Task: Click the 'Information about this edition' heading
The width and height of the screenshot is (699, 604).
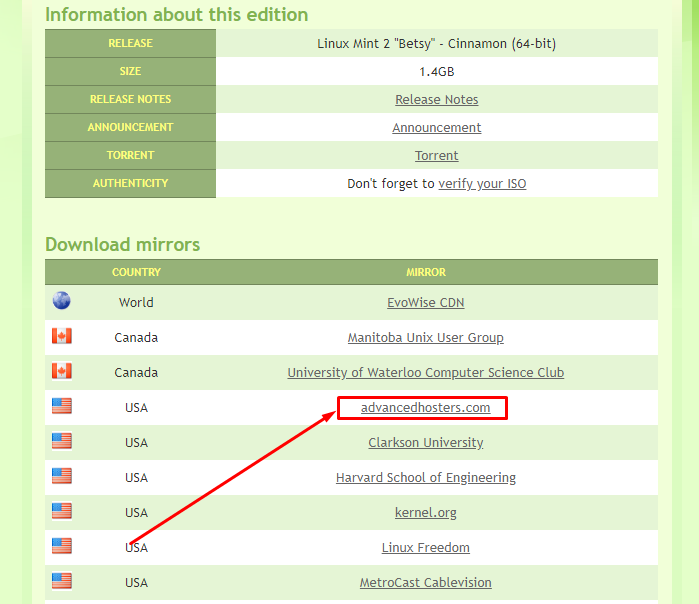Action: point(177,15)
